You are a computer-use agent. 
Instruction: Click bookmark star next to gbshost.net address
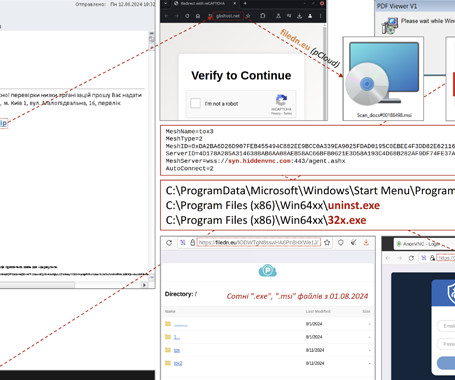(x=248, y=16)
